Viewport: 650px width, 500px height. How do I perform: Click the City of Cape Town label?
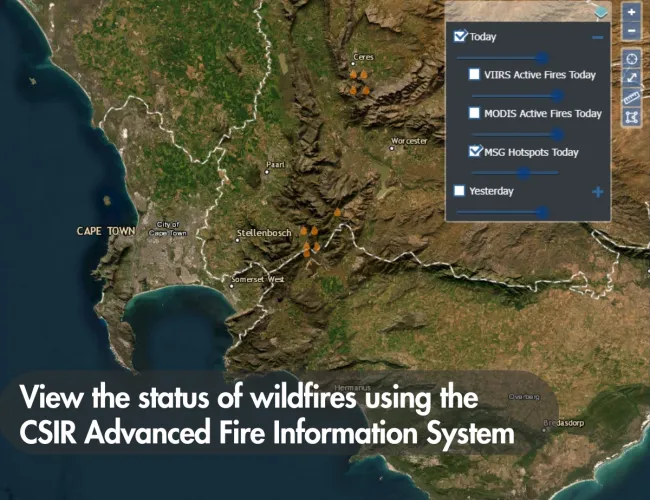(168, 228)
